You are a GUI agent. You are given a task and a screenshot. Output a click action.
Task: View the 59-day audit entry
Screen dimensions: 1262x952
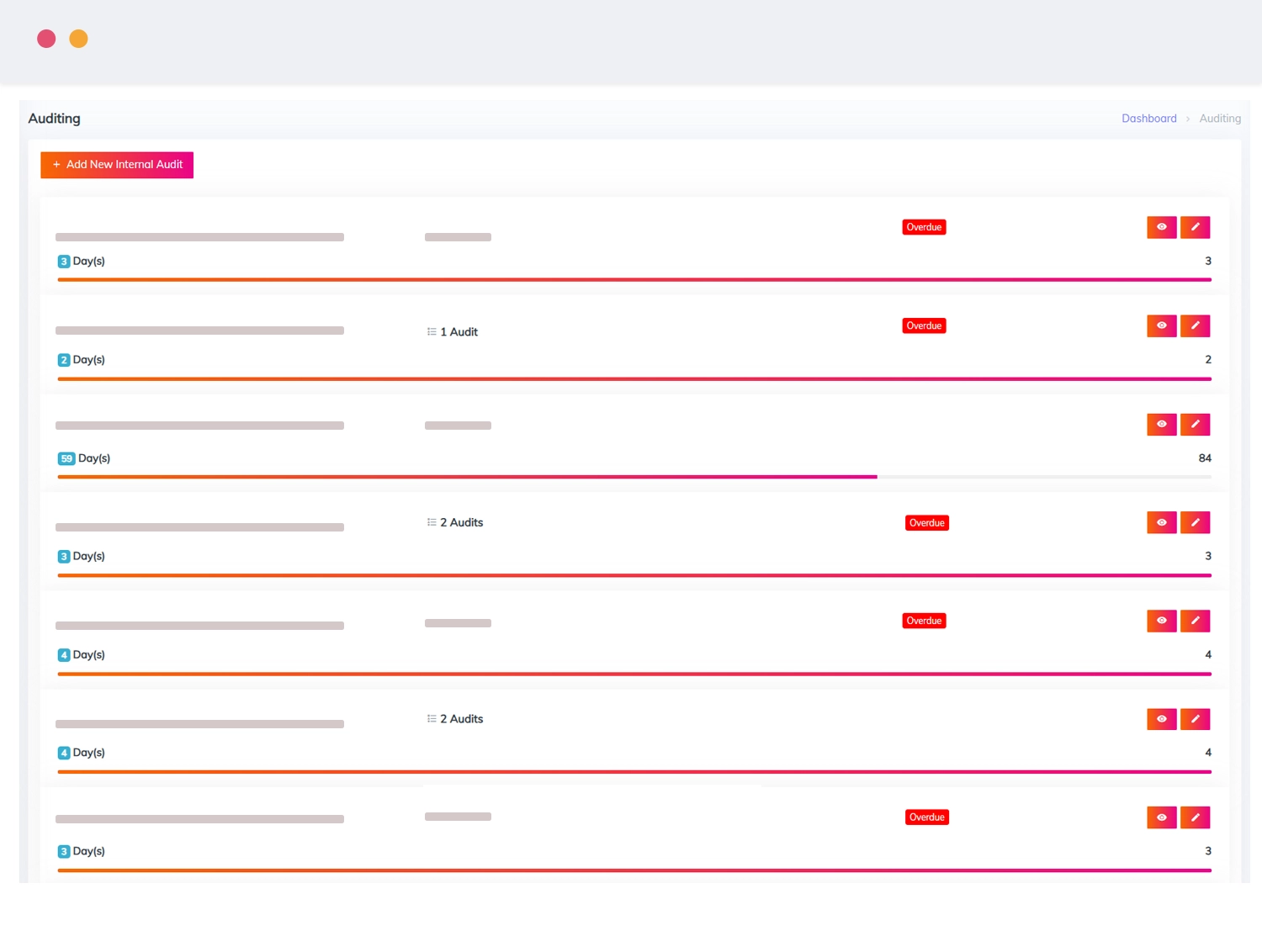[1161, 424]
